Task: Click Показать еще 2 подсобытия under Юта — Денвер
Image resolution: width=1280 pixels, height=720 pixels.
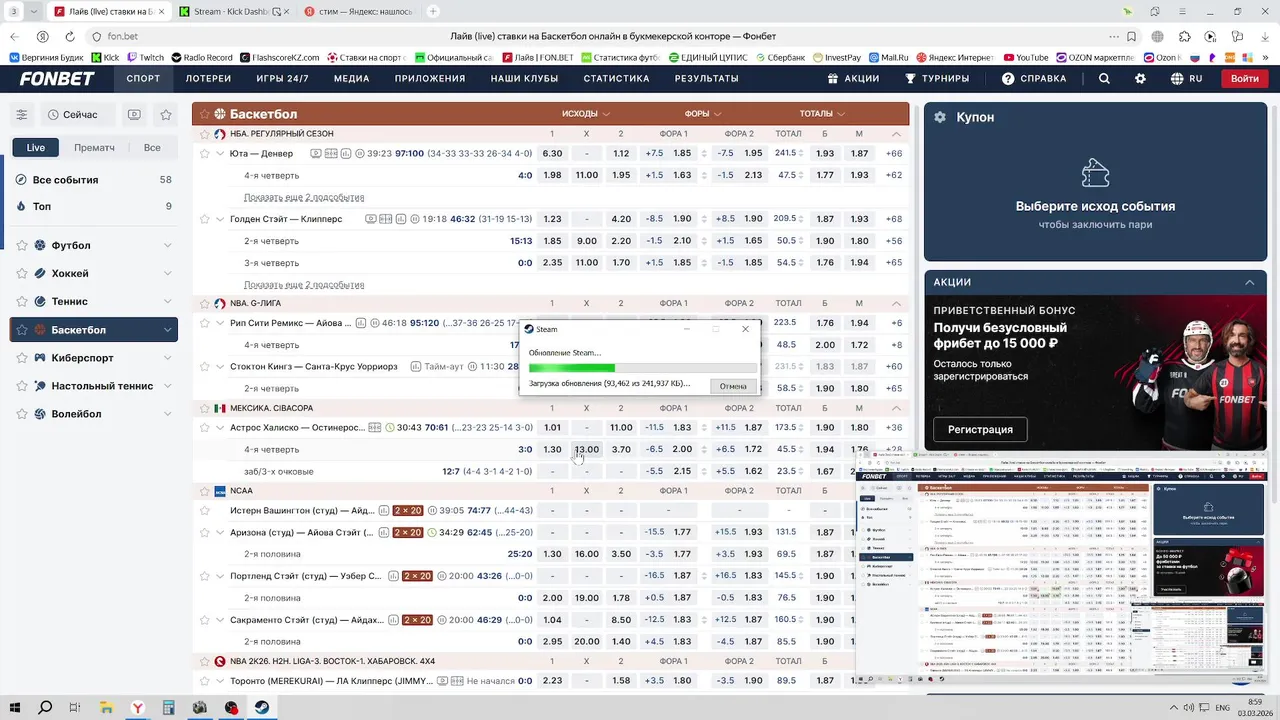Action: tap(304, 198)
